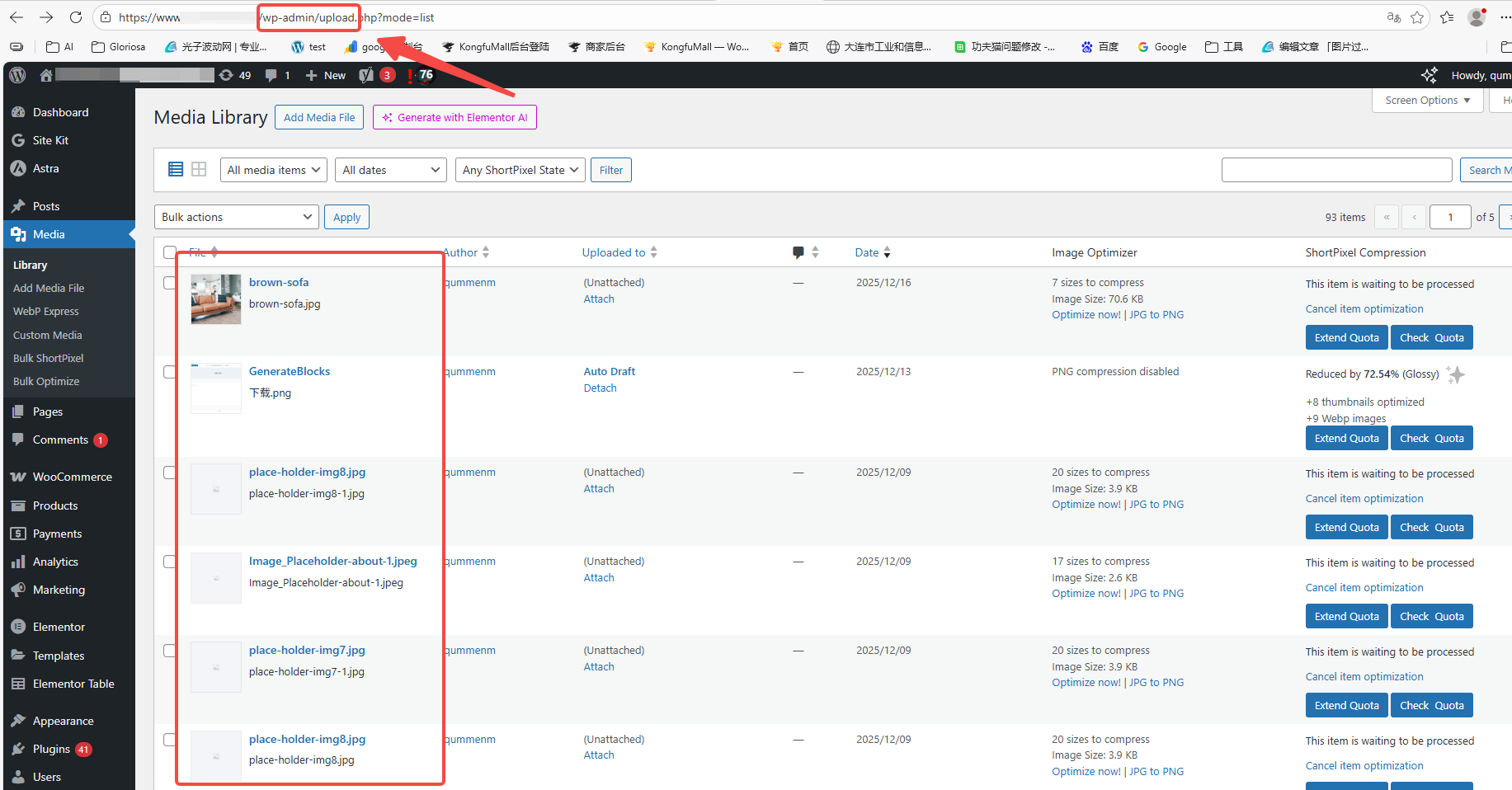1512x790 pixels.
Task: Tick the GenerateBlocks row checkbox
Action: click(170, 372)
